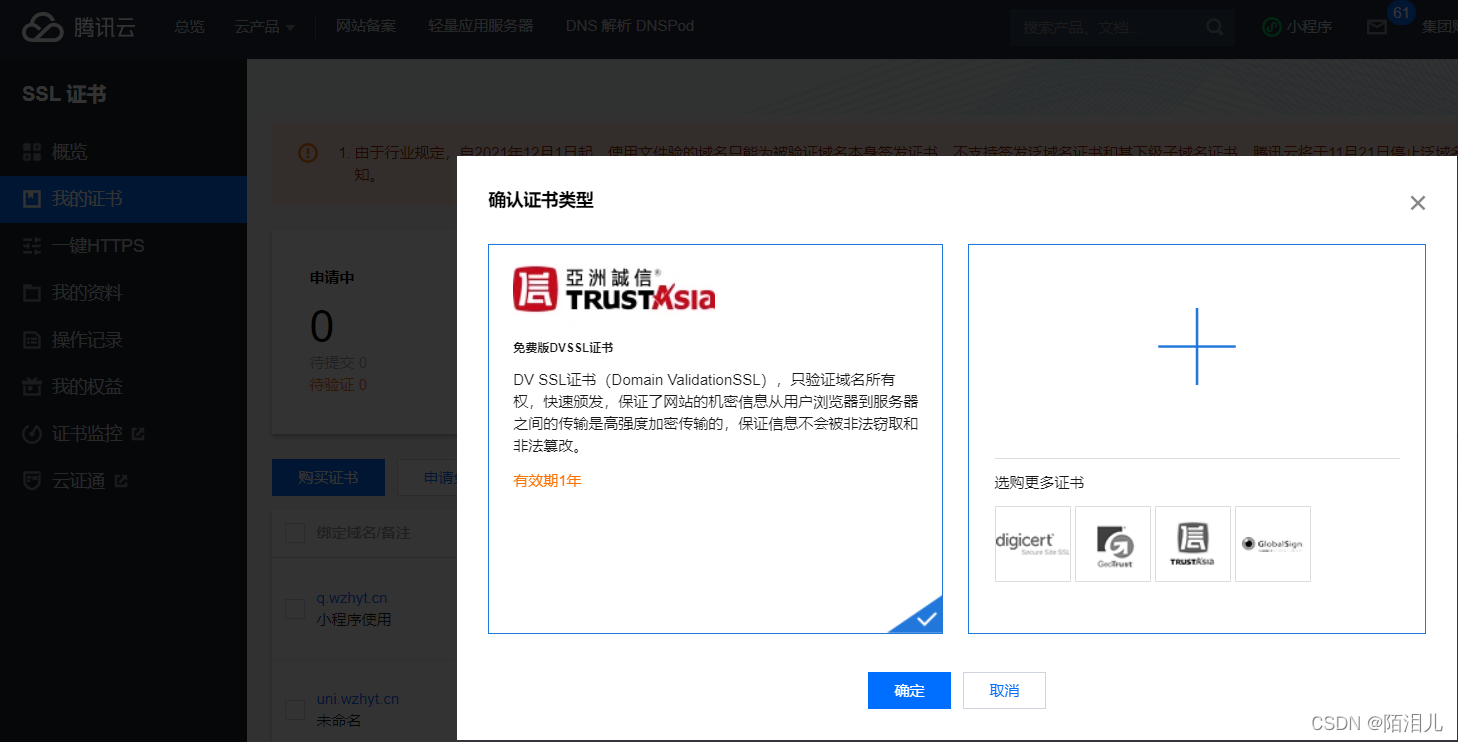1458x742 pixels.
Task: Confirm certificate type with 确定 button
Action: (908, 690)
